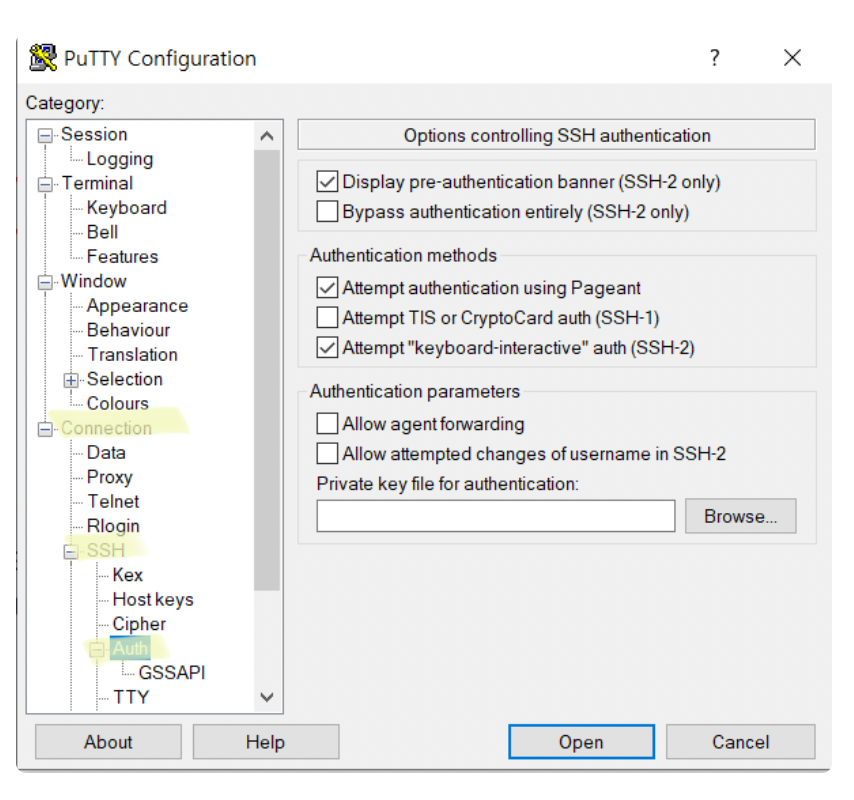Collapse the Terminal tree node
Screen dimensions: 854x800
click(45, 184)
